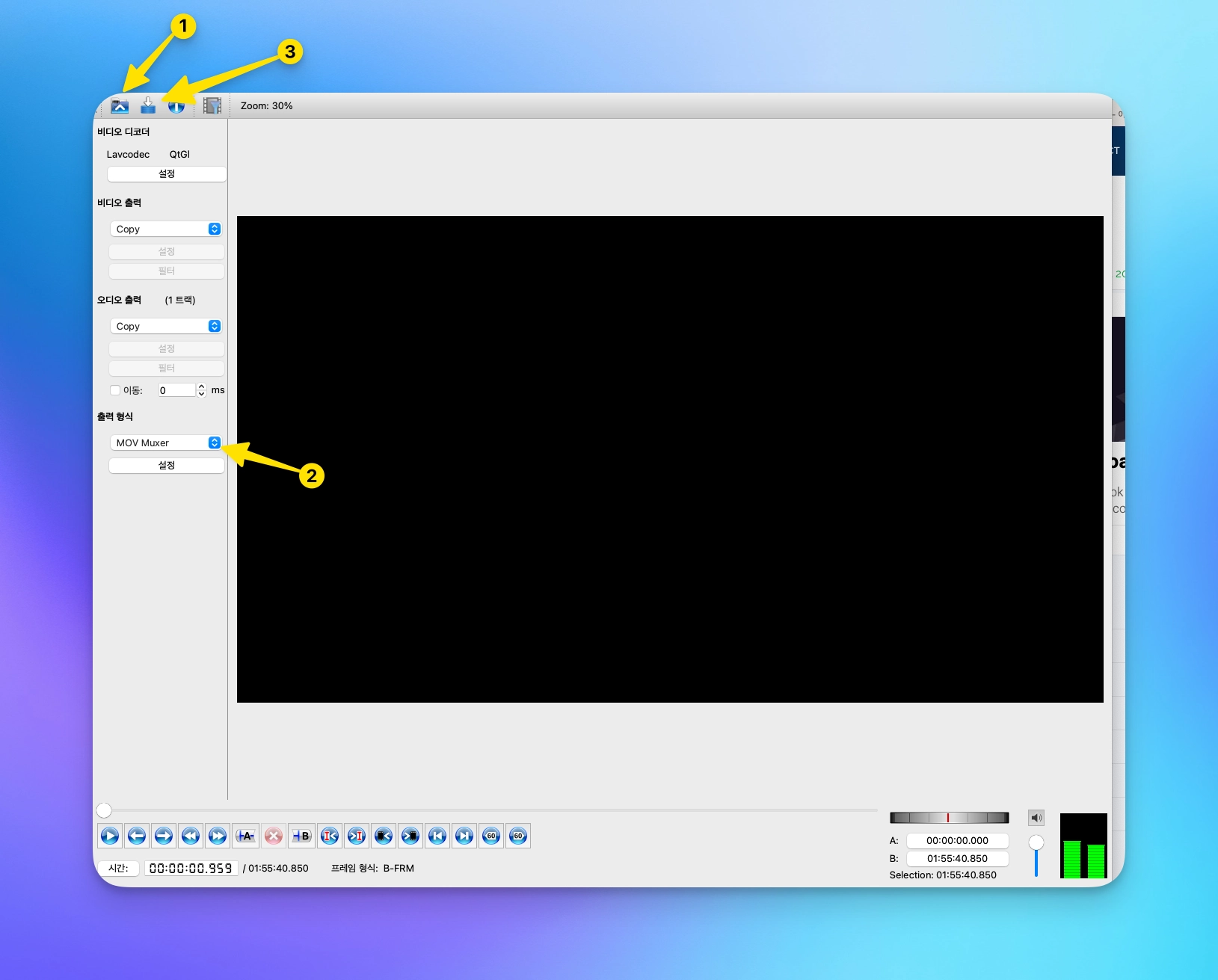Click the film strip toolbar icon
The width and height of the screenshot is (1218, 980).
click(x=212, y=105)
